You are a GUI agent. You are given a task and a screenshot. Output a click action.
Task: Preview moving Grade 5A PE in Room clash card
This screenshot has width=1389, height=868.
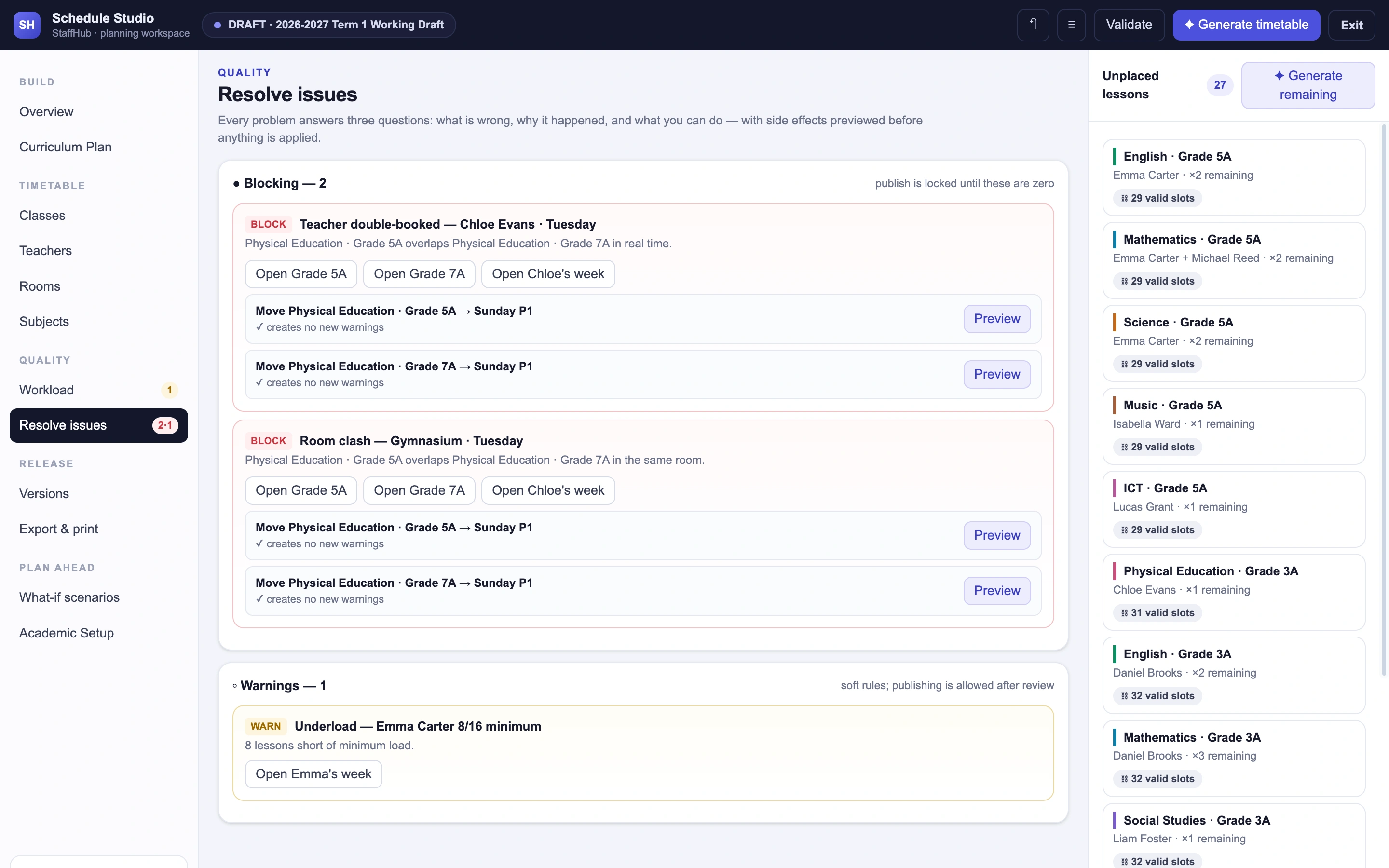pos(997,535)
